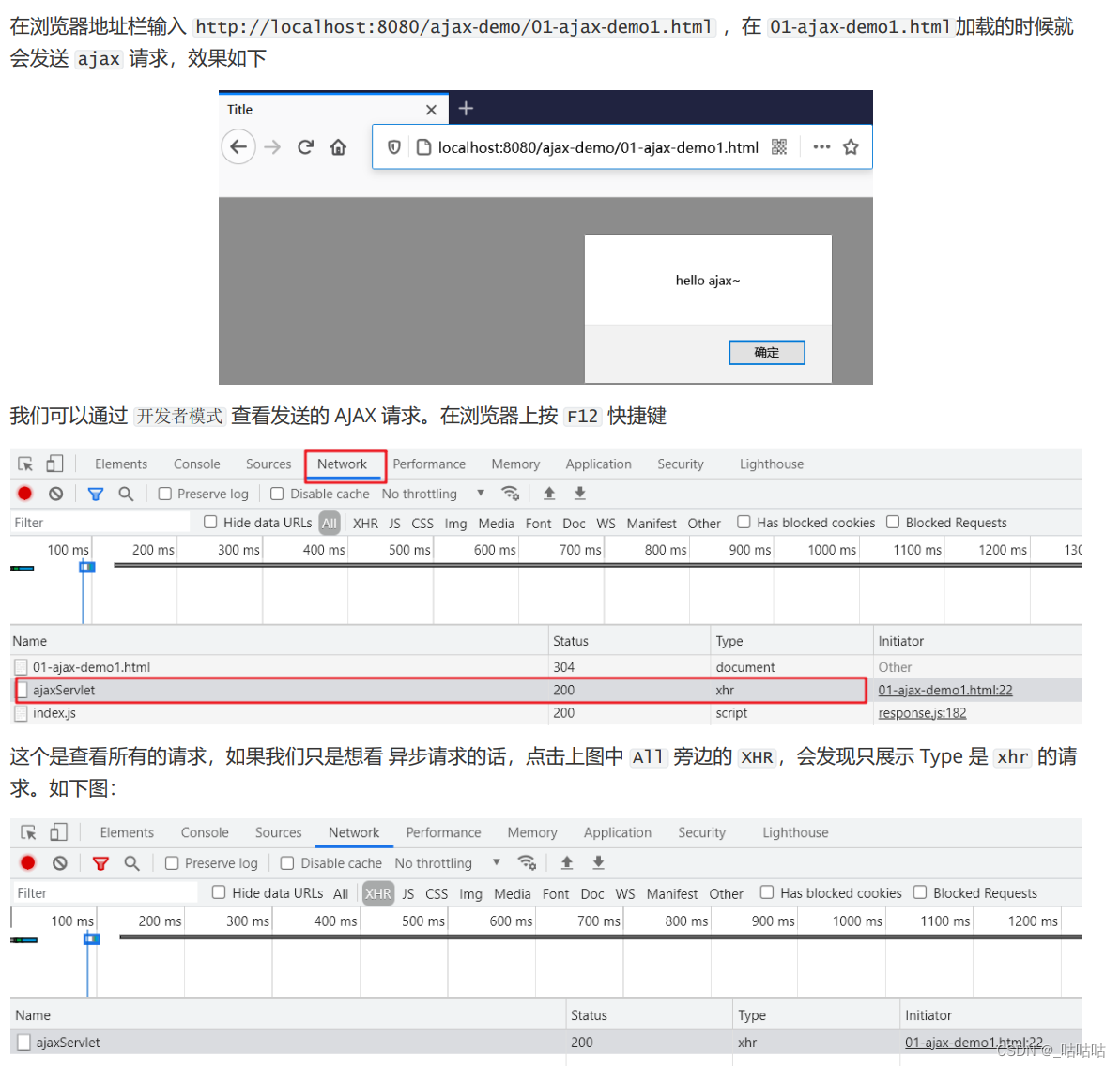
Task: Open No throttling dropdown in lower panel
Action: click(x=448, y=862)
